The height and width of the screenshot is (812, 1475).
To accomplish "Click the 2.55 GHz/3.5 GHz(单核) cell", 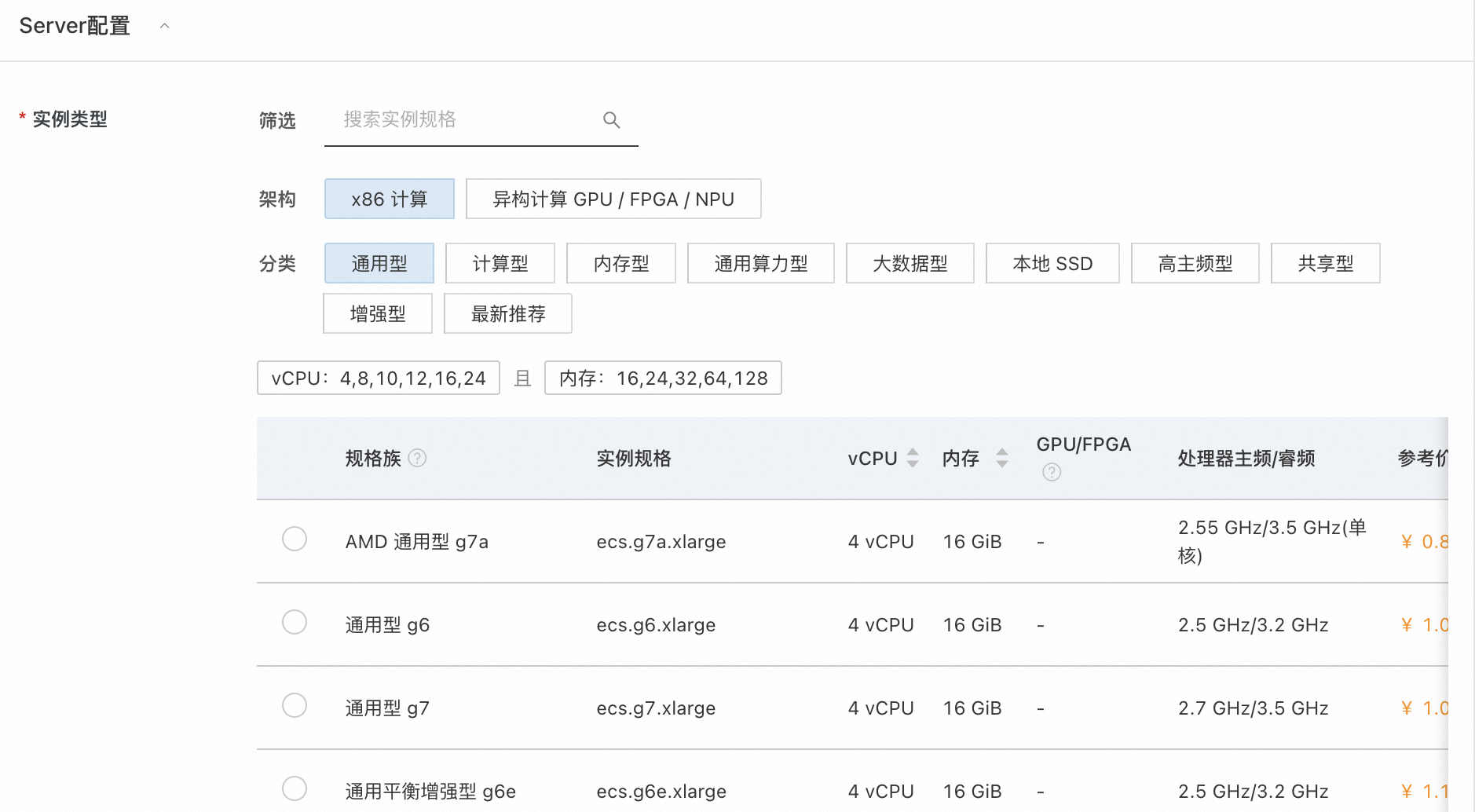I will coord(1272,542).
